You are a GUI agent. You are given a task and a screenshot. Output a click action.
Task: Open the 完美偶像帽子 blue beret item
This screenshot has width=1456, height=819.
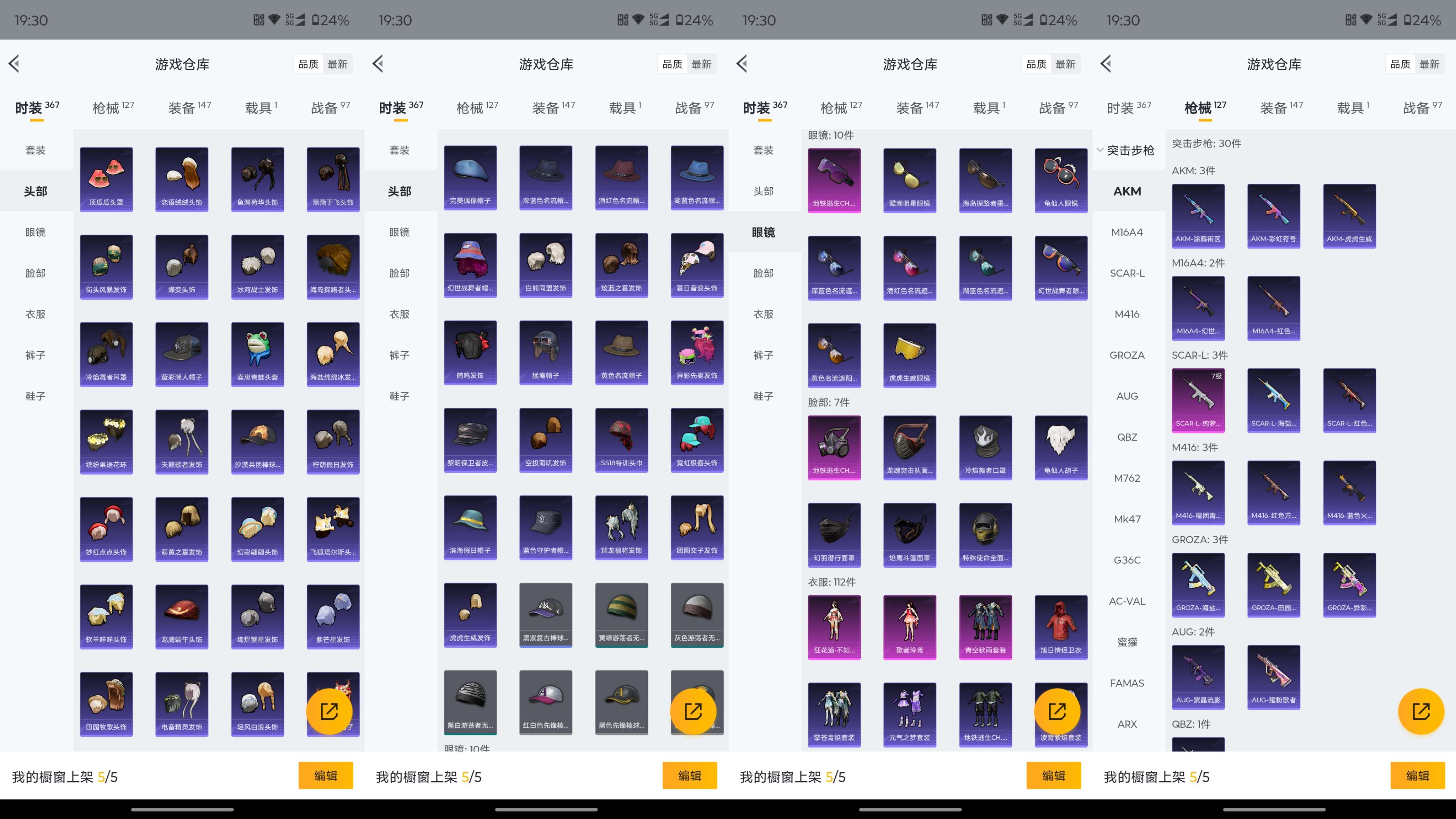coord(470,178)
